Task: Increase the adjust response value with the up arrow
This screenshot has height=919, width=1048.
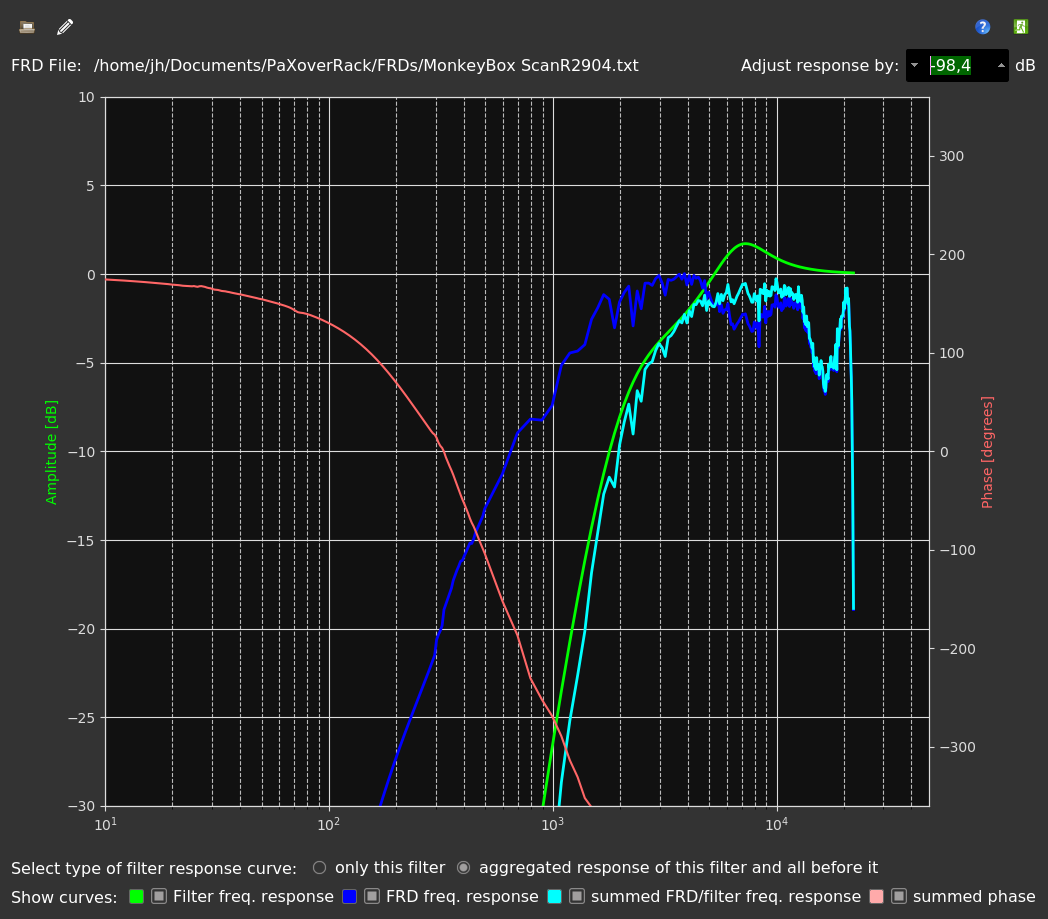Action: pyautogui.click(x=1001, y=65)
